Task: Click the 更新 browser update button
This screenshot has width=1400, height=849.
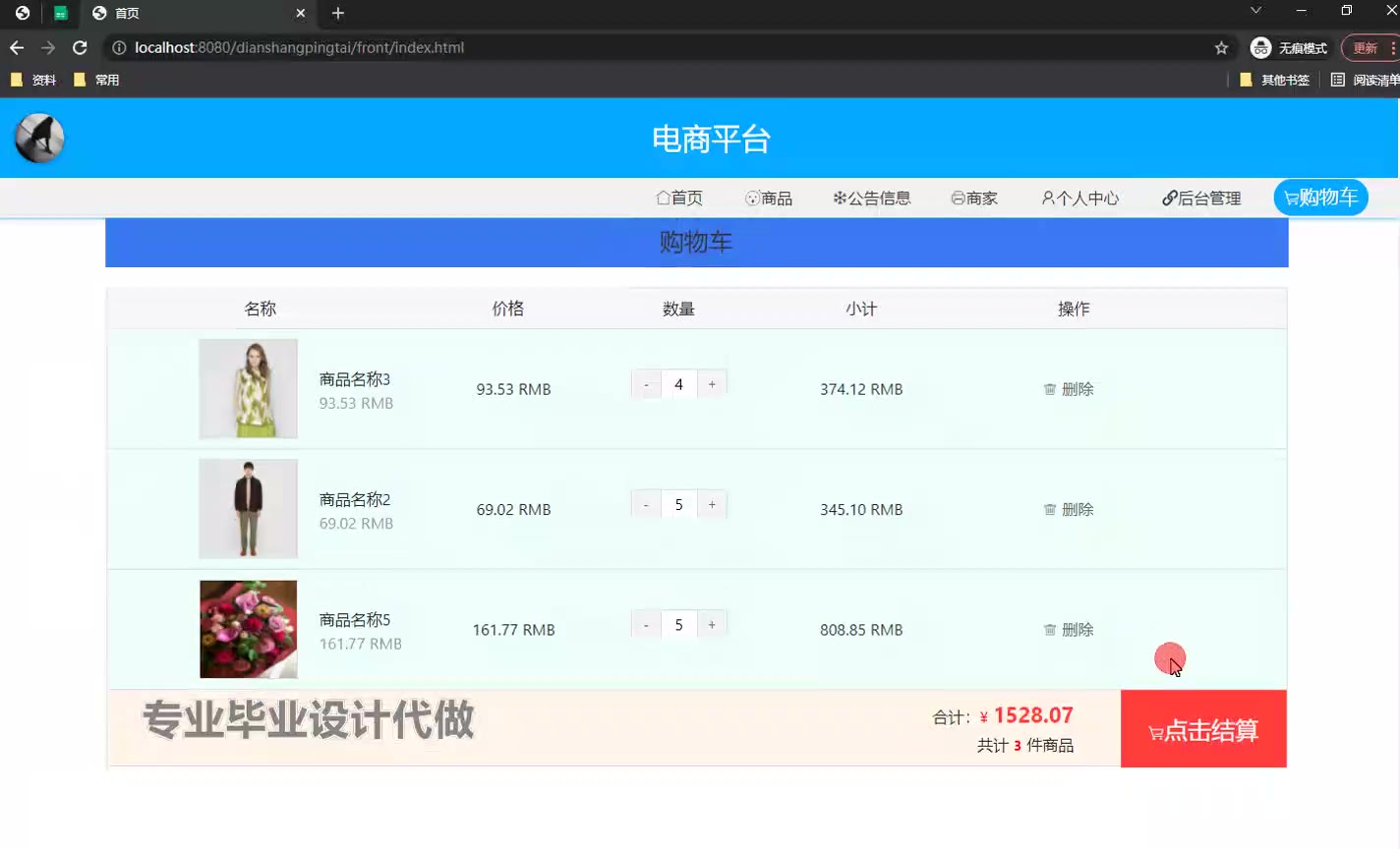Action: [x=1370, y=47]
